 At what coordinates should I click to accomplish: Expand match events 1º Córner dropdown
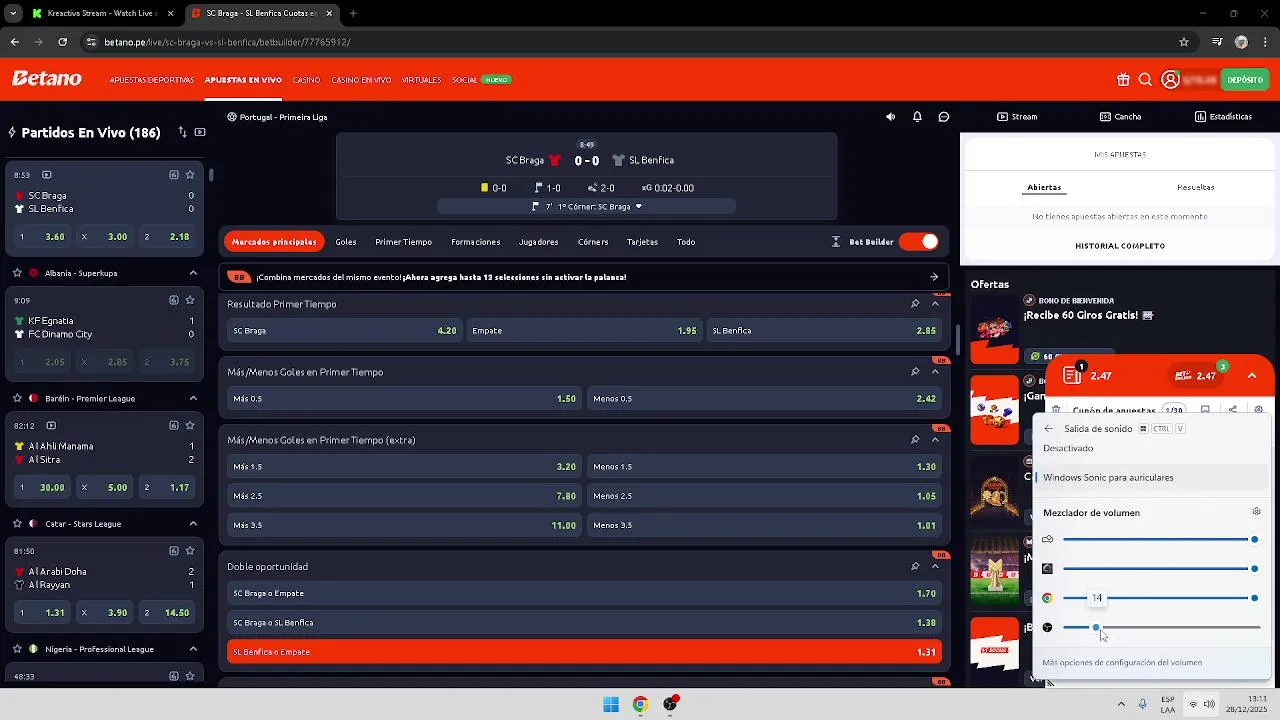click(587, 206)
